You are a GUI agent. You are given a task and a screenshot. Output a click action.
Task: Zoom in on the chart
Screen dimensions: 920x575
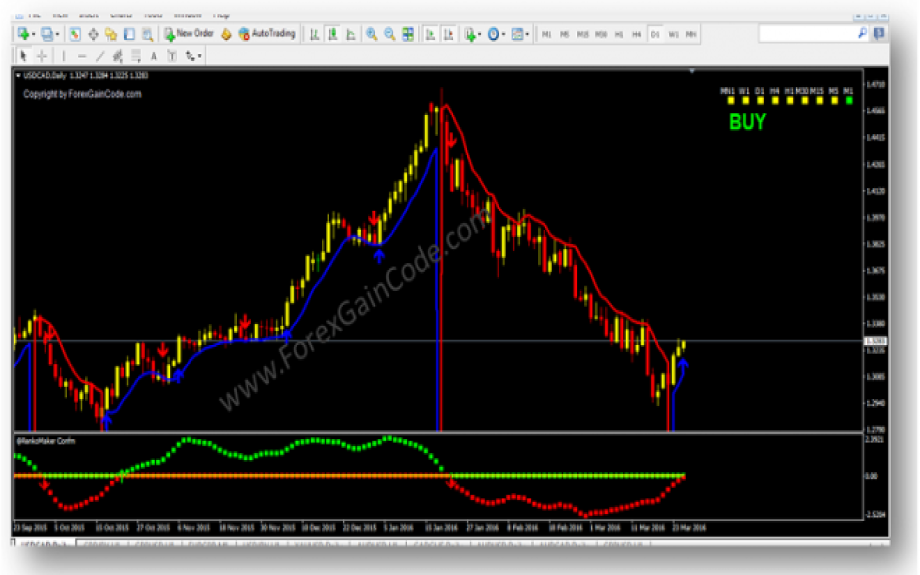pos(371,34)
